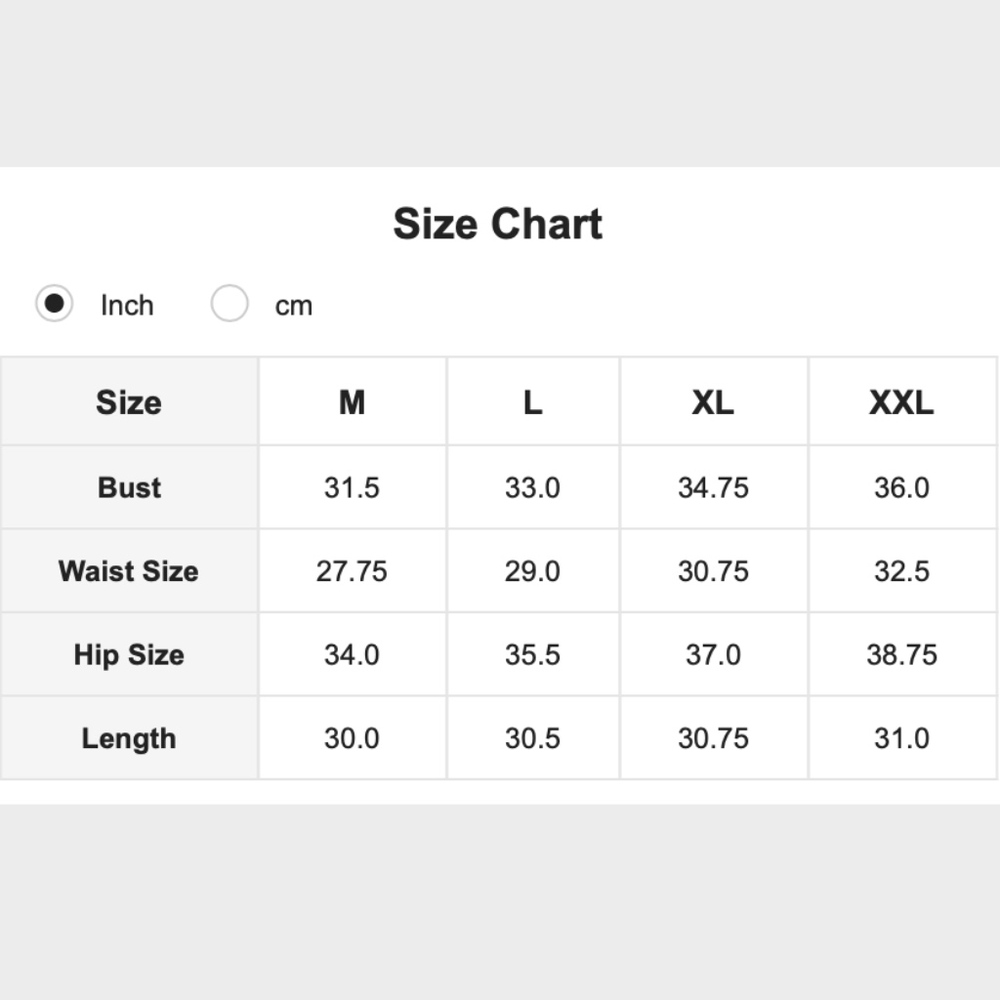Click the 38.75 hip value for XXL
Image resolution: width=1000 pixels, height=1000 pixels.
pyautogui.click(x=902, y=655)
